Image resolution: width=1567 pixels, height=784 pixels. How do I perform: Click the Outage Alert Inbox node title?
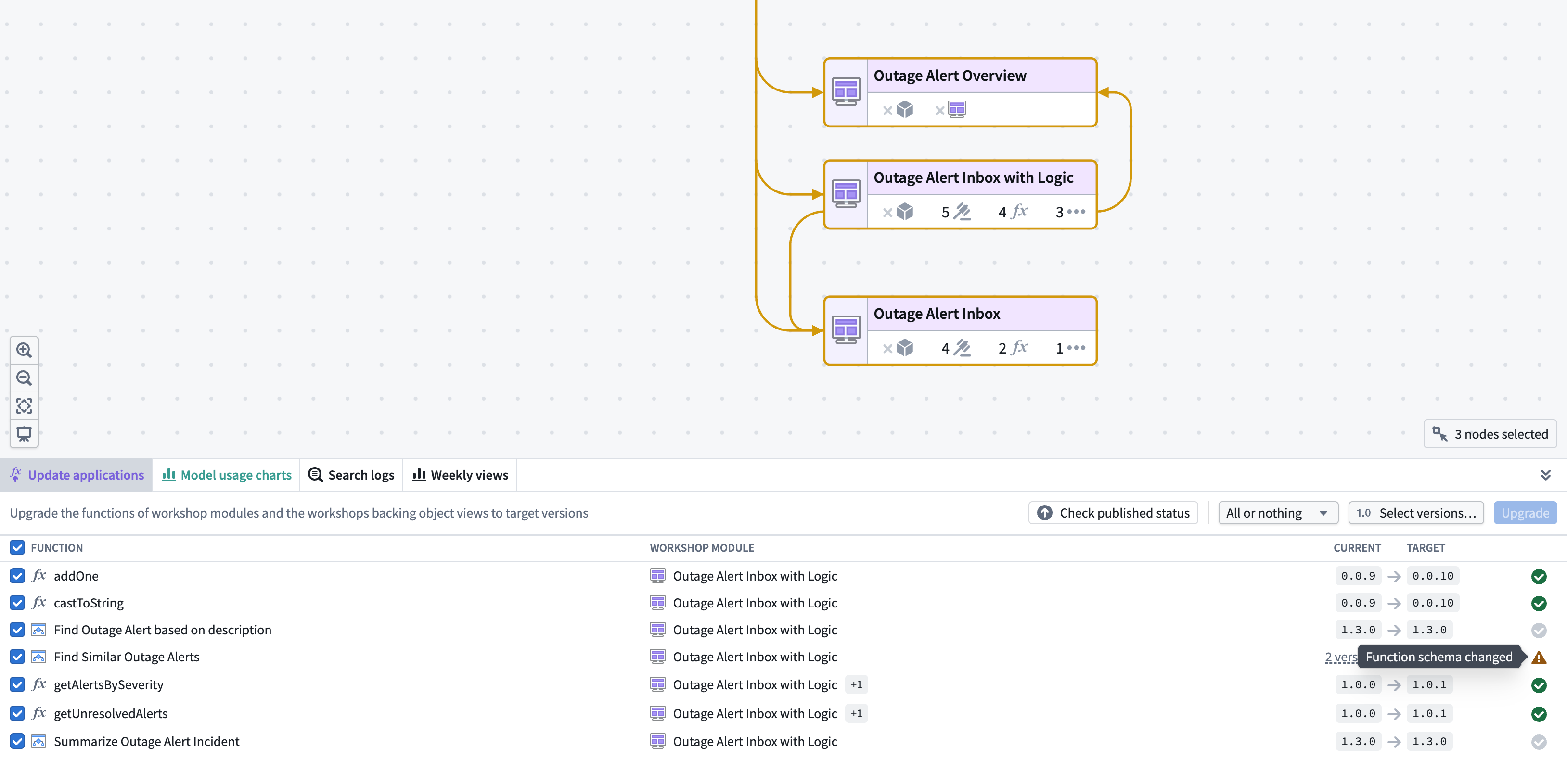coord(937,314)
